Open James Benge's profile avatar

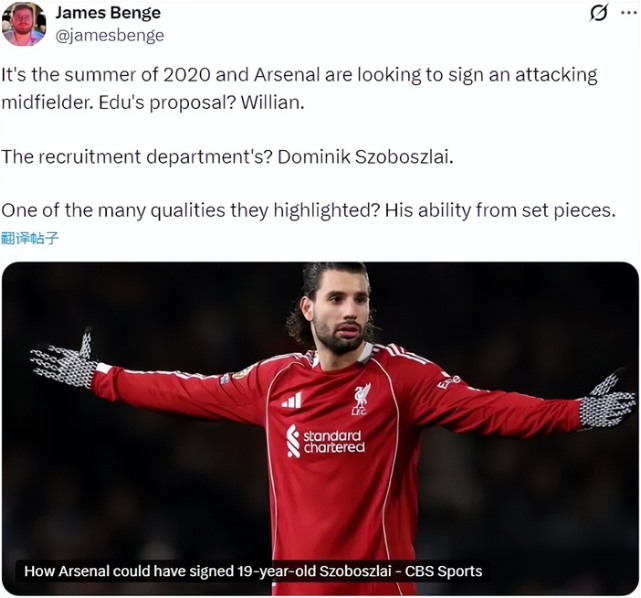pyautogui.click(x=23, y=24)
